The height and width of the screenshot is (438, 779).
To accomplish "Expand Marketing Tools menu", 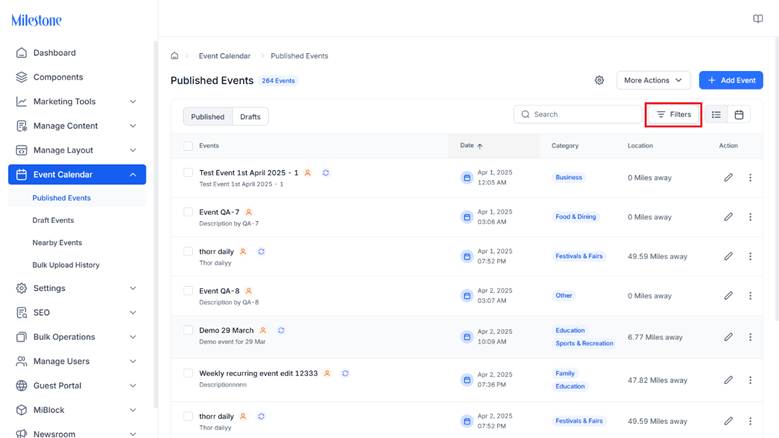I will tap(77, 101).
